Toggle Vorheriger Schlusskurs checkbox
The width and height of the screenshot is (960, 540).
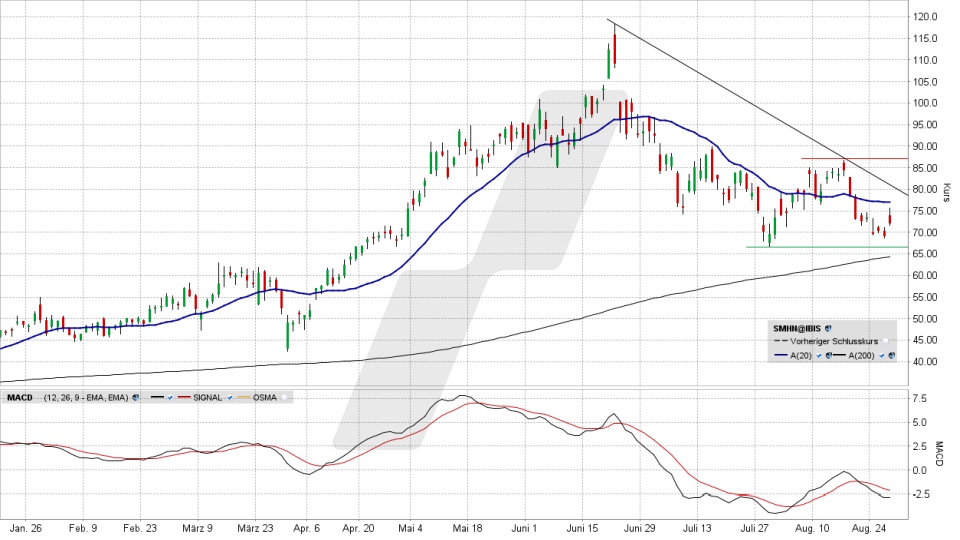[885, 342]
